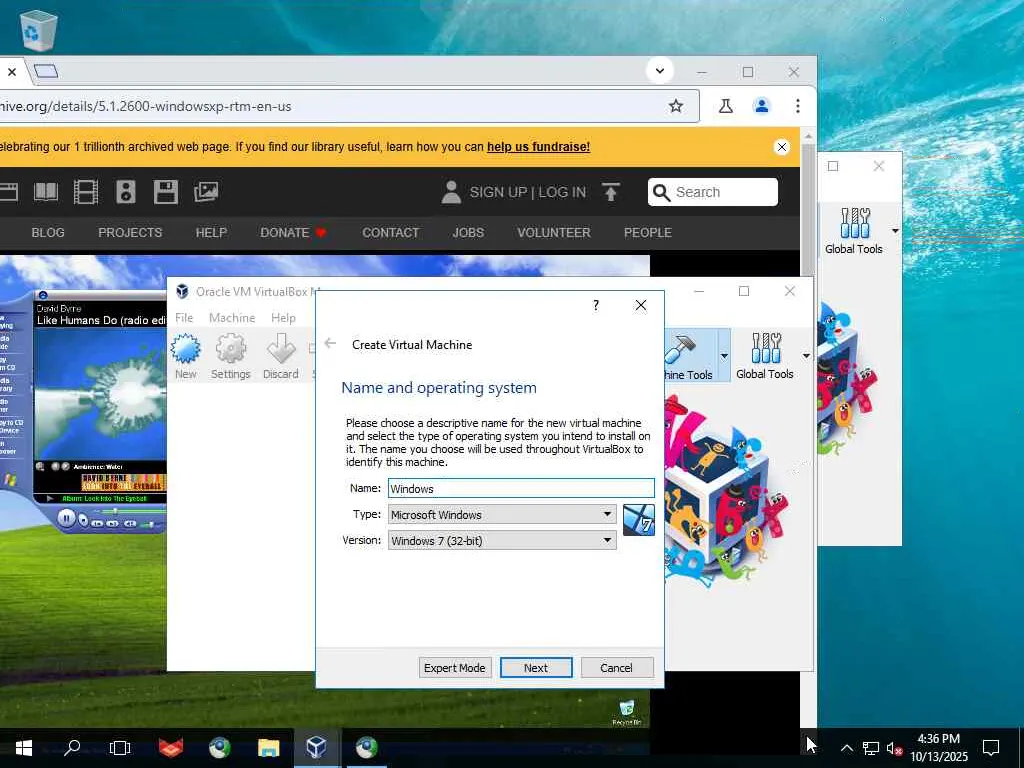Open Chrome Labs flask icon
Screen dimensions: 1024x768
[726, 106]
